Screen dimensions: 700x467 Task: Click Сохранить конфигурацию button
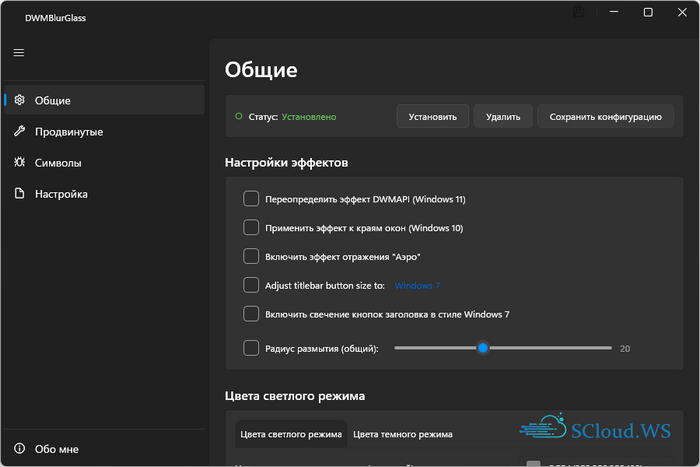pos(604,117)
